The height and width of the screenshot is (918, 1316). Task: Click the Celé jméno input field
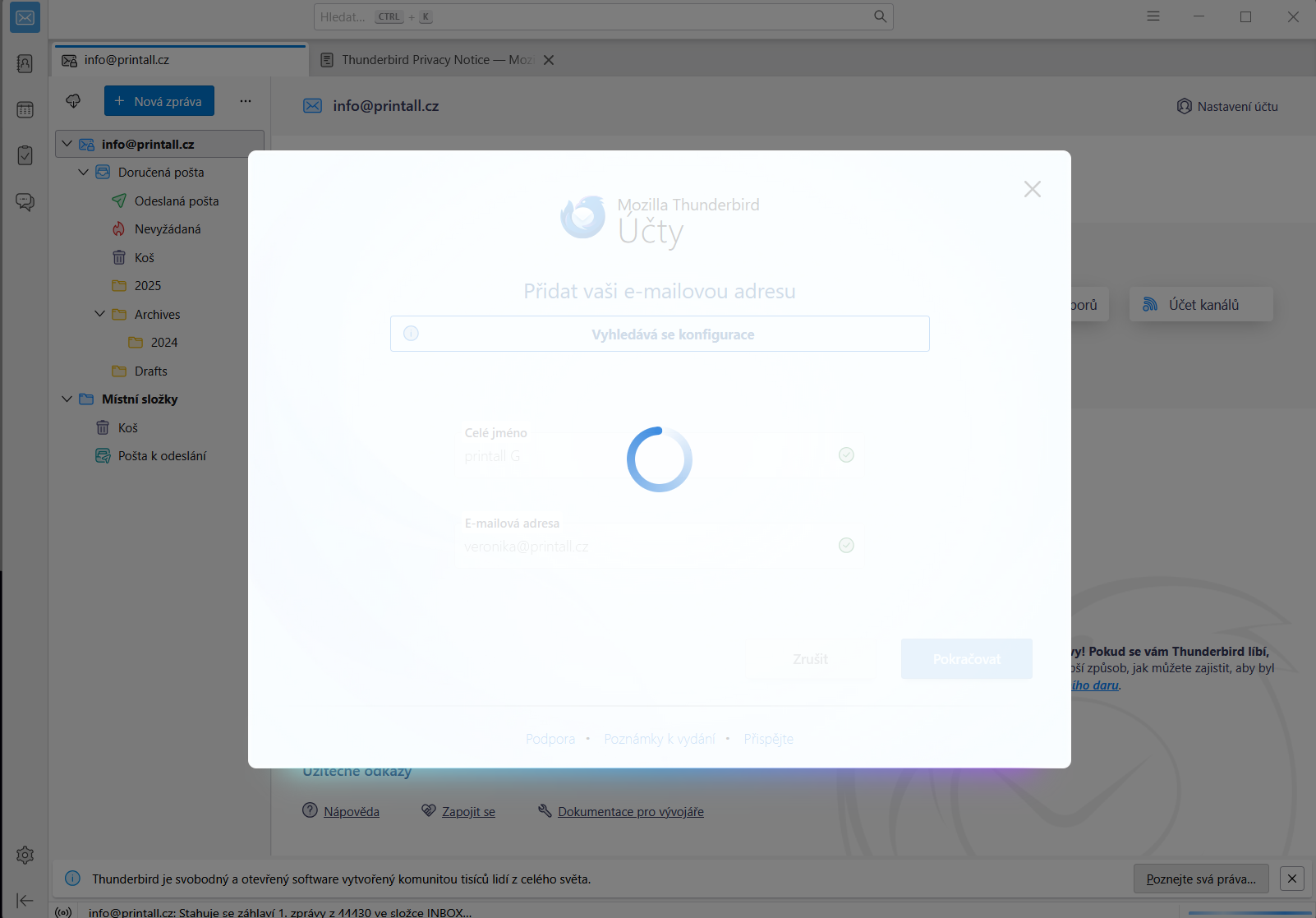point(660,456)
